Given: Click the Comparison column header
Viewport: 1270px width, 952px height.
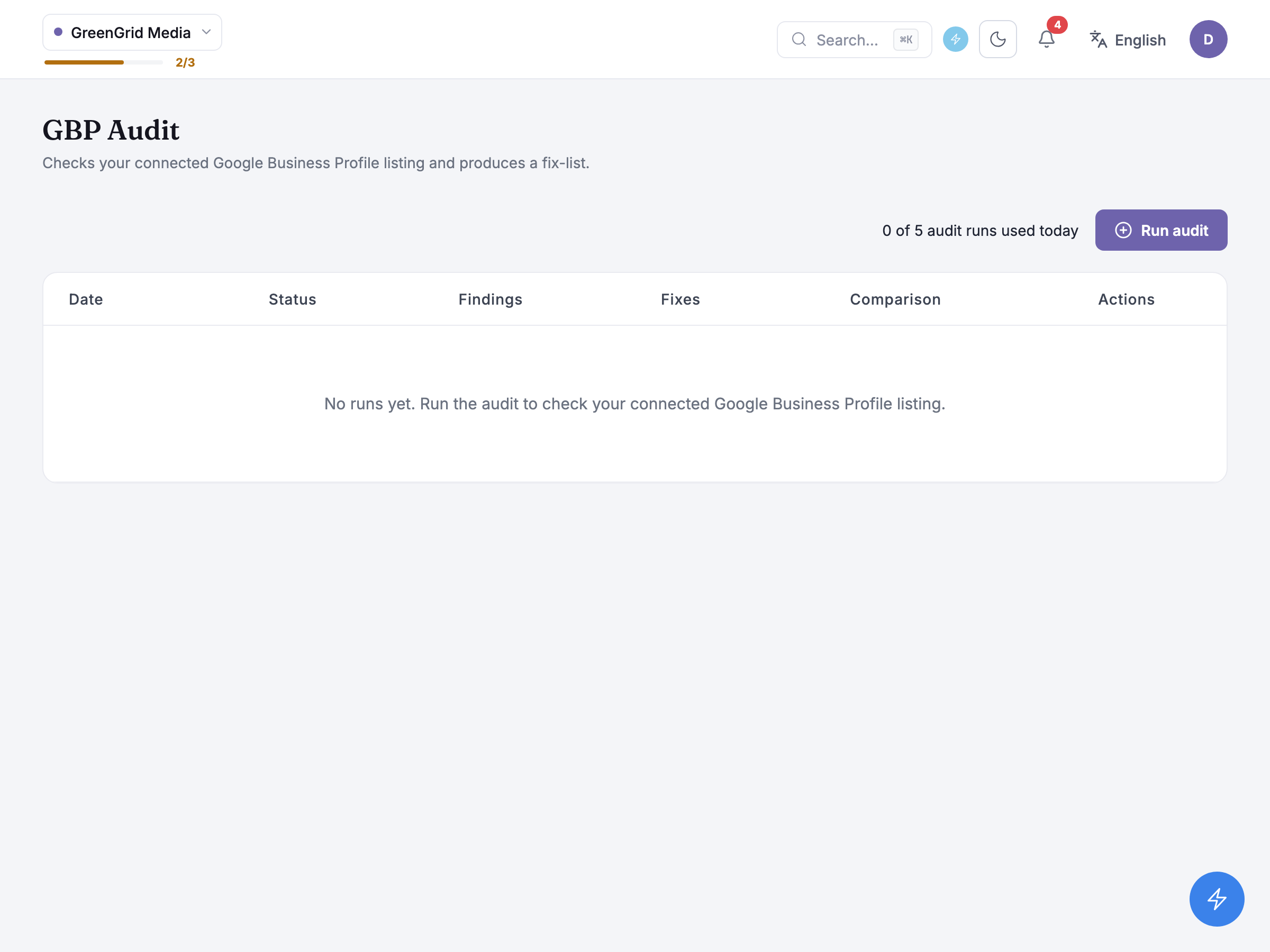Looking at the screenshot, I should pos(895,299).
